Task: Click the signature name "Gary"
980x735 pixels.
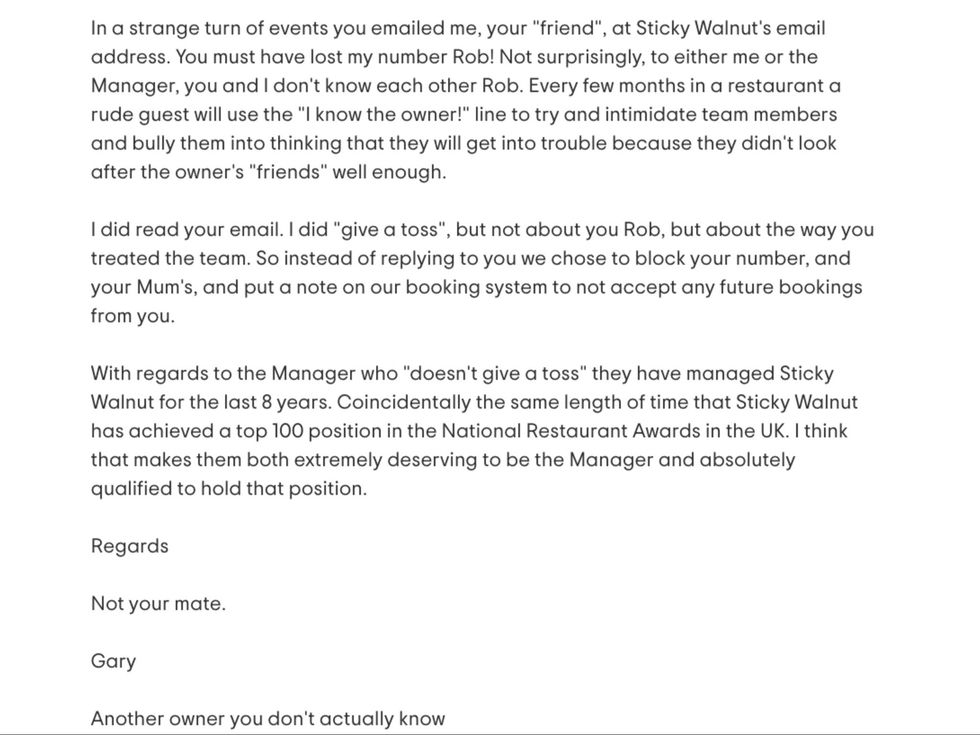Action: [x=113, y=661]
